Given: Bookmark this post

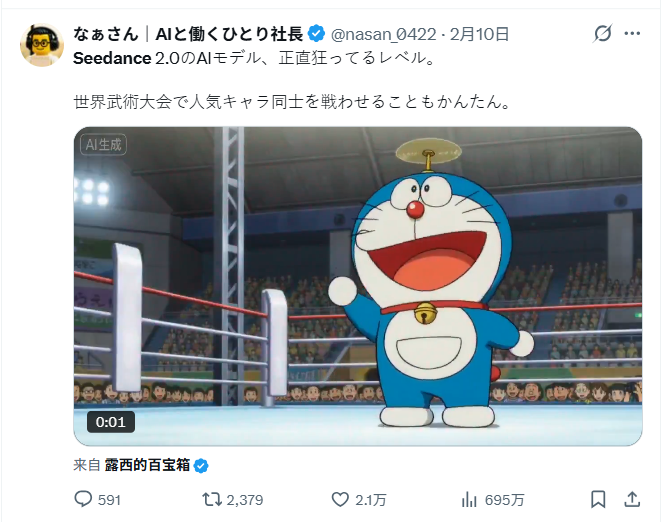Looking at the screenshot, I should pyautogui.click(x=598, y=499).
